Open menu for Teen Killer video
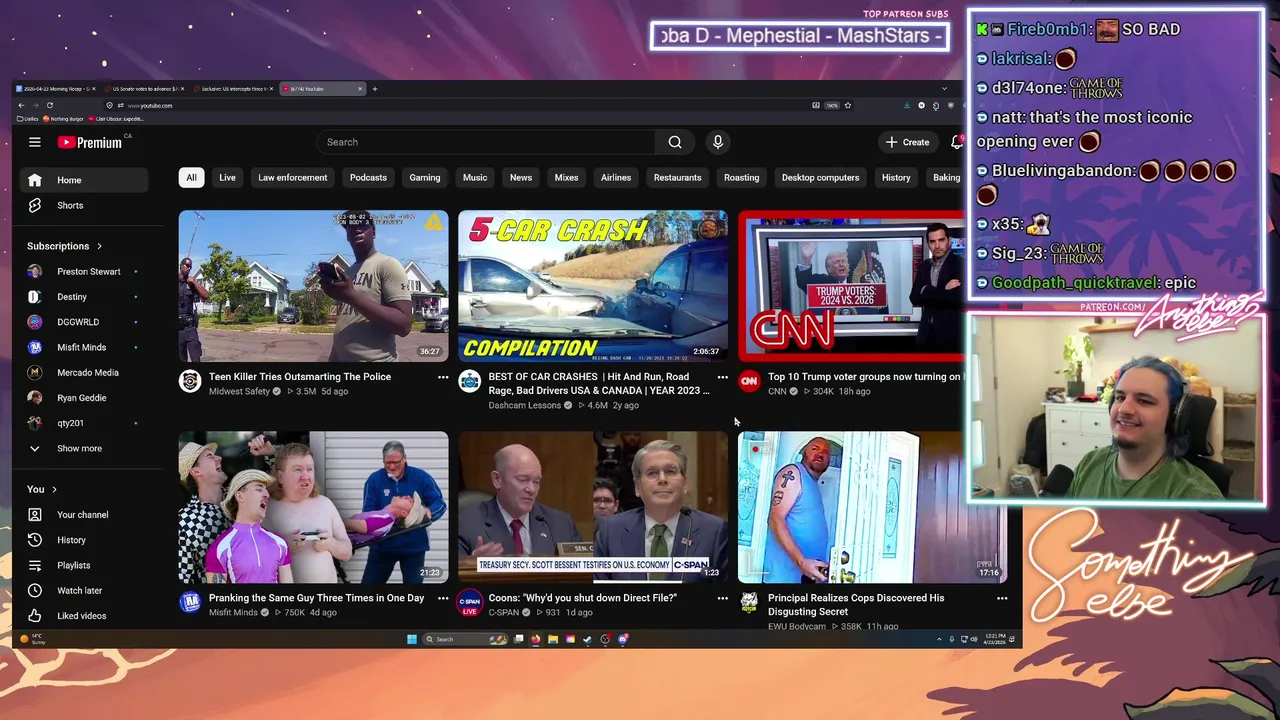 point(443,377)
